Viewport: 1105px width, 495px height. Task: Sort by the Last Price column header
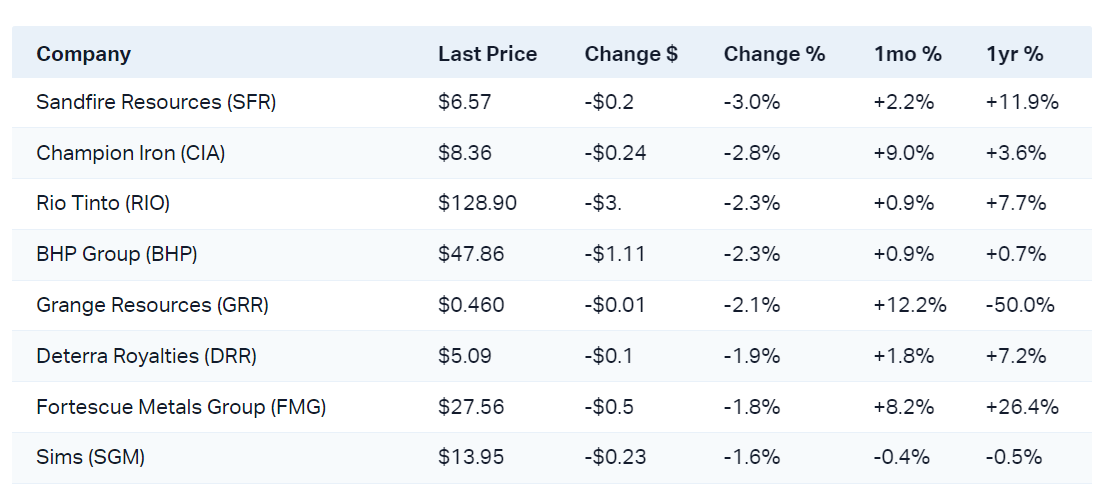point(487,54)
